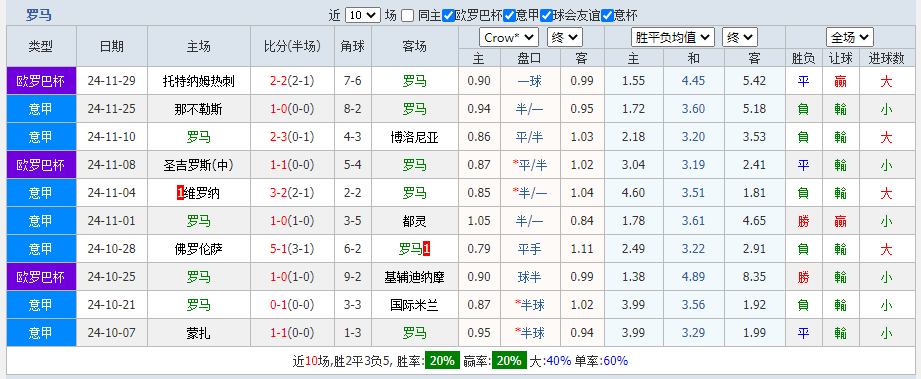
Task: Open the 博洛尼亚 team link
Action: coord(415,137)
